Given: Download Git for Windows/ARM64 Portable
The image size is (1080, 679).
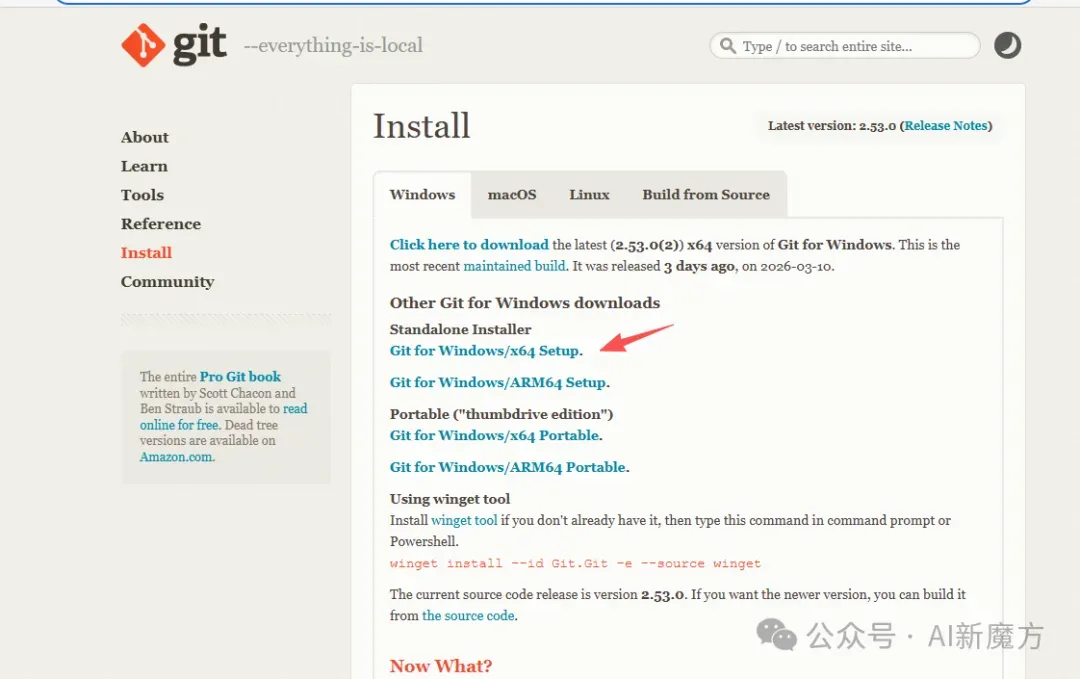Looking at the screenshot, I should [508, 467].
